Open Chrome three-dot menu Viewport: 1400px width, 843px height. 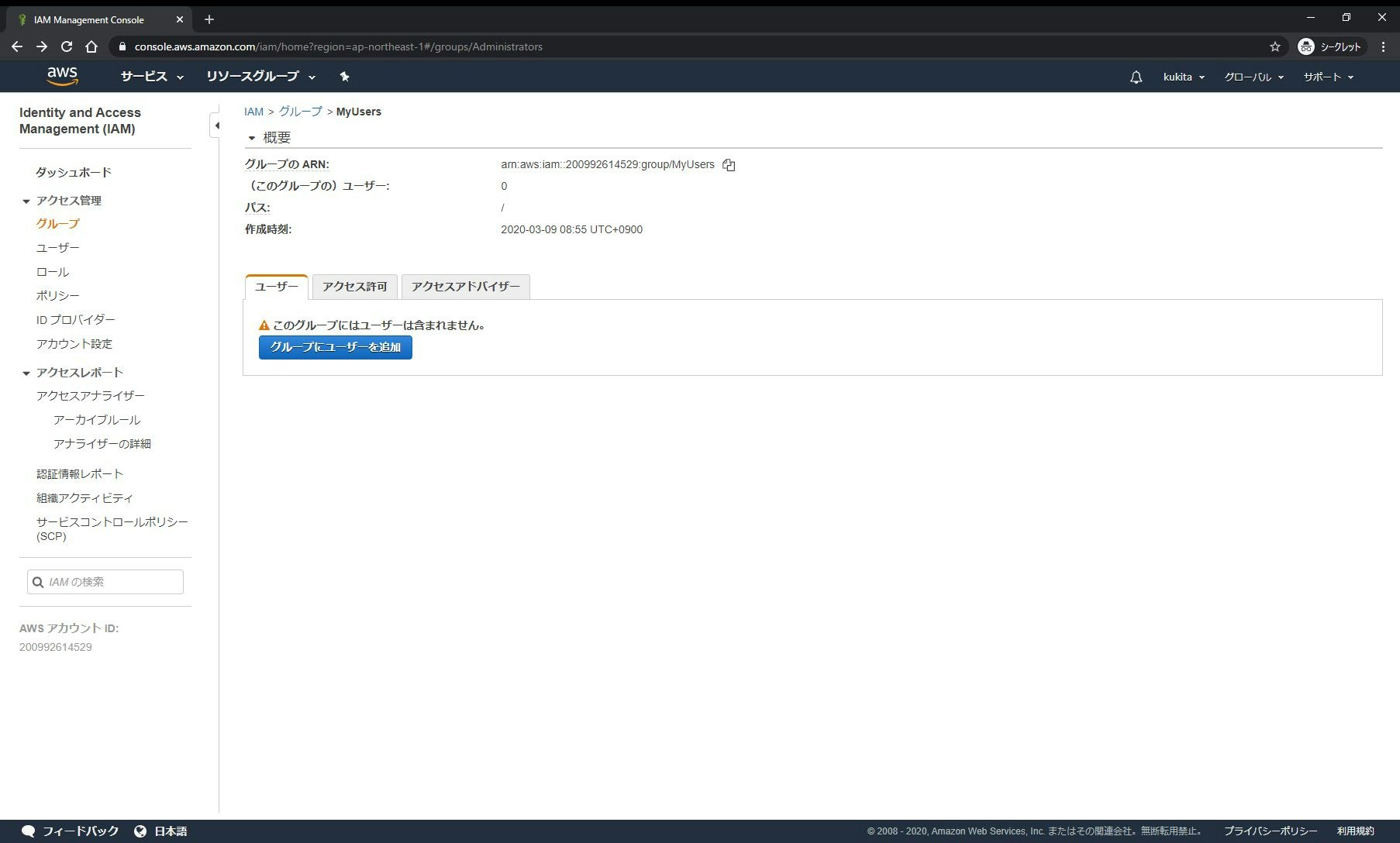click(1383, 46)
